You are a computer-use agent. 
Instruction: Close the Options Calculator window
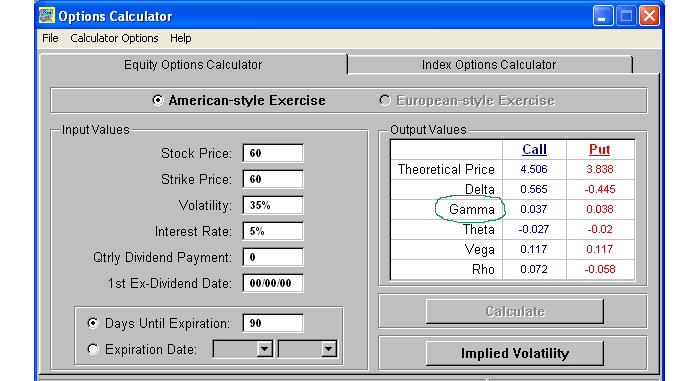(x=650, y=16)
